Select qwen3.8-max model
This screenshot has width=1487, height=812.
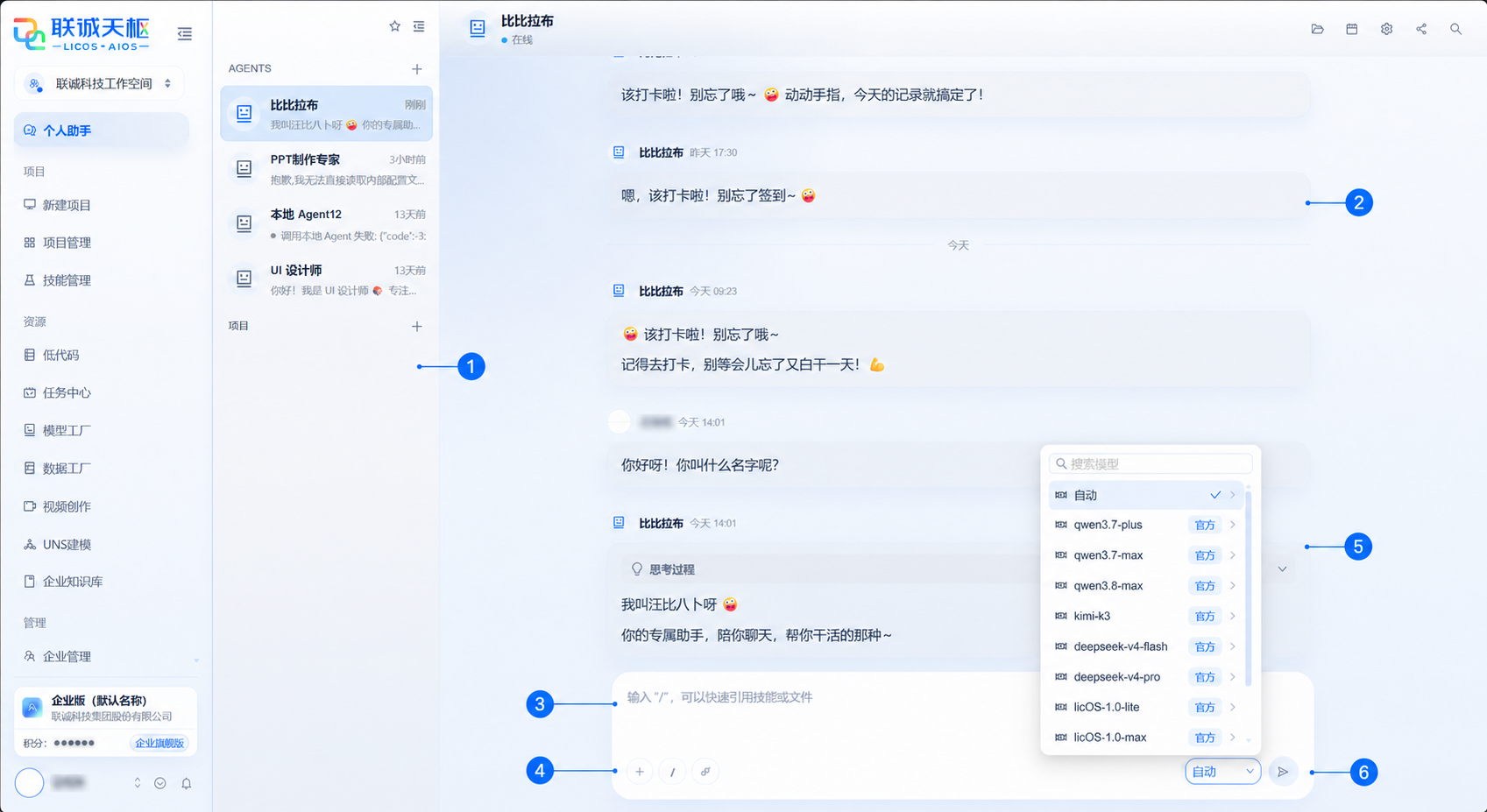(x=1146, y=586)
